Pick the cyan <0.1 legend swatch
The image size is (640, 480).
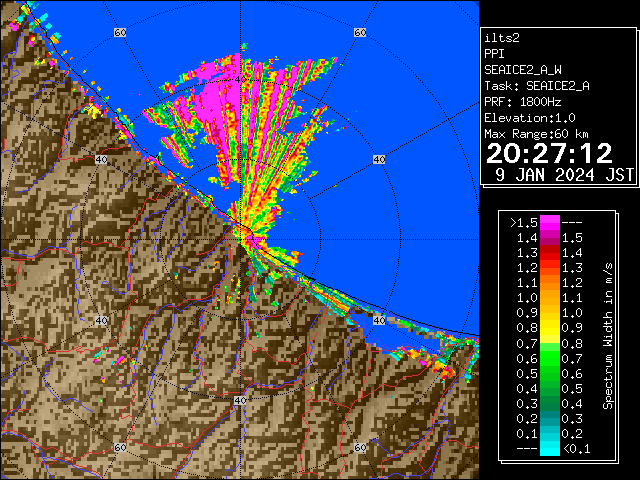[x=549, y=449]
